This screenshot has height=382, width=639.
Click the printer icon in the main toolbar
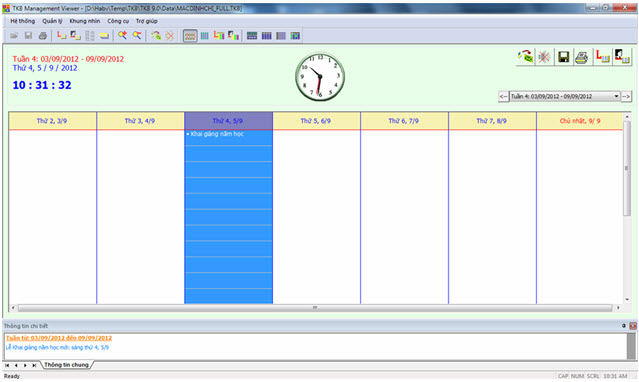pyautogui.click(x=42, y=36)
